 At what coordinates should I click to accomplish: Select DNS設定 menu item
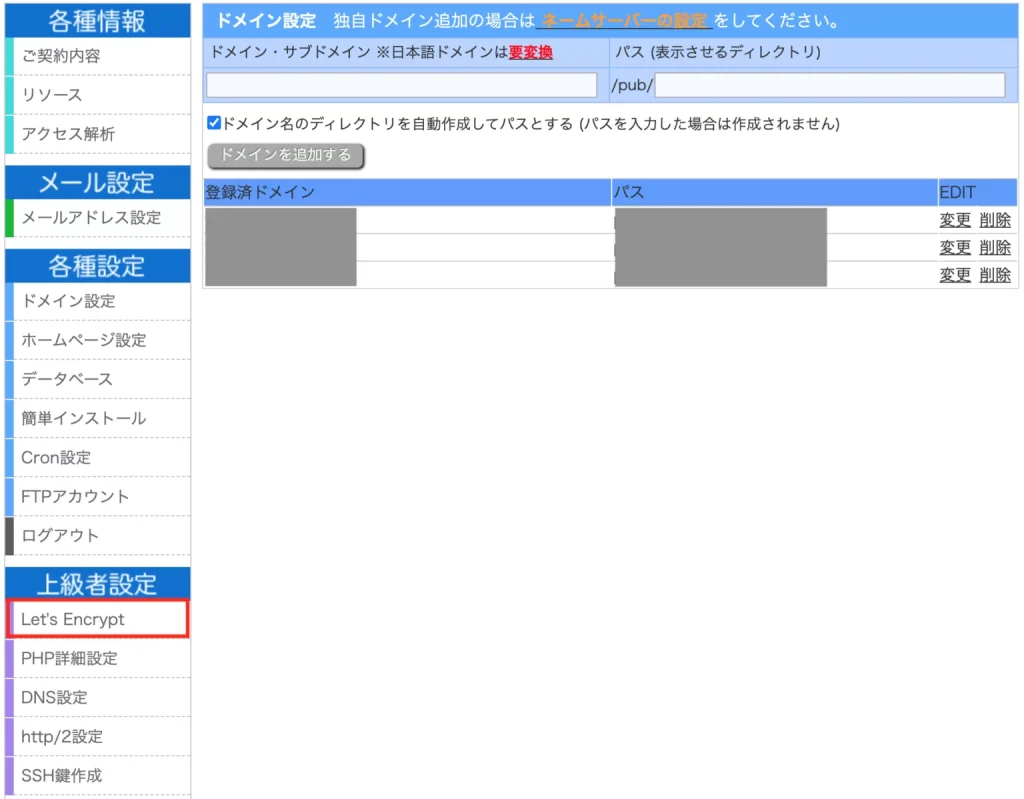54,697
